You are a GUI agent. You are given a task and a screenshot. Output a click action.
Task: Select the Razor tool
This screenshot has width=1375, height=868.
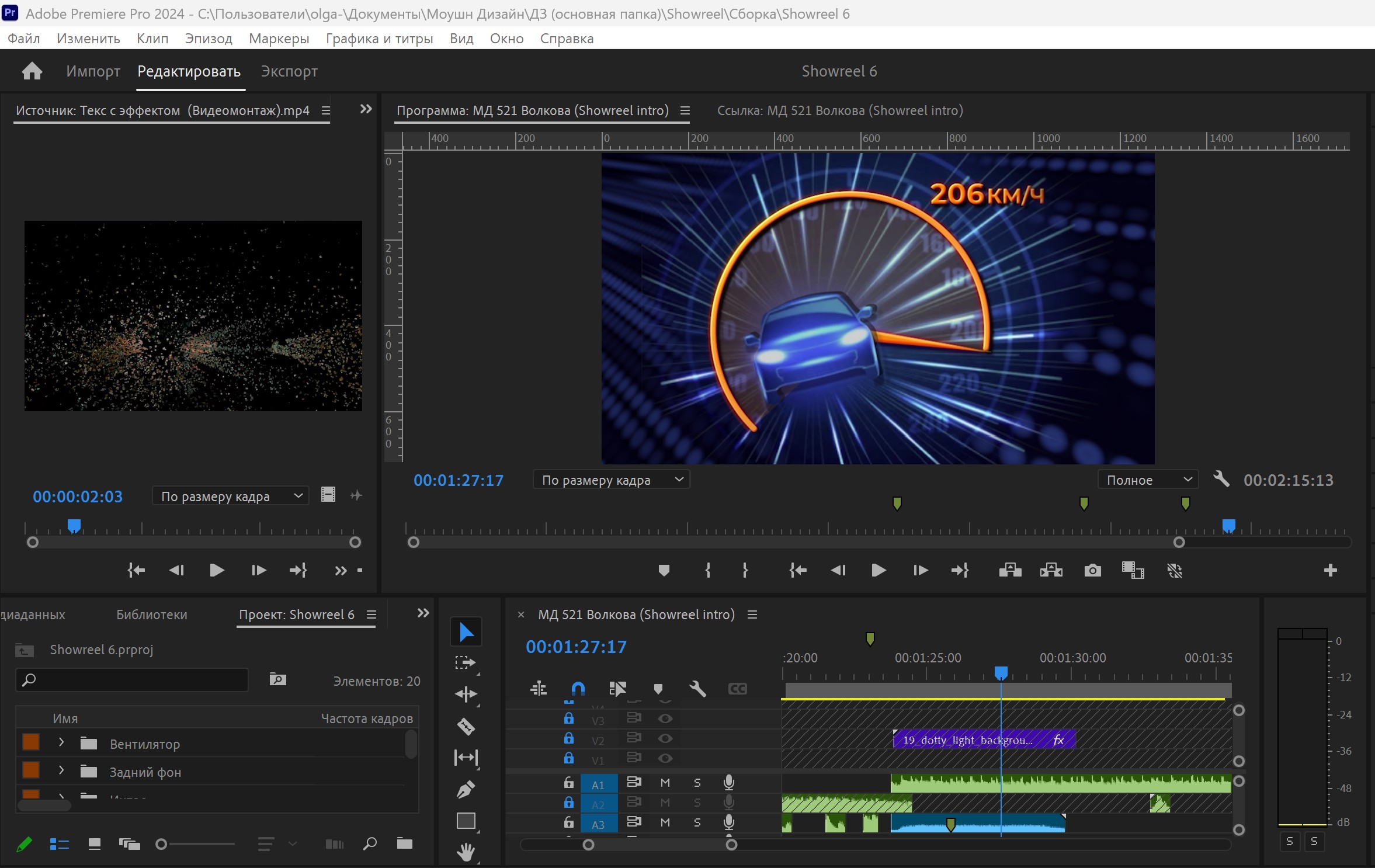466,726
